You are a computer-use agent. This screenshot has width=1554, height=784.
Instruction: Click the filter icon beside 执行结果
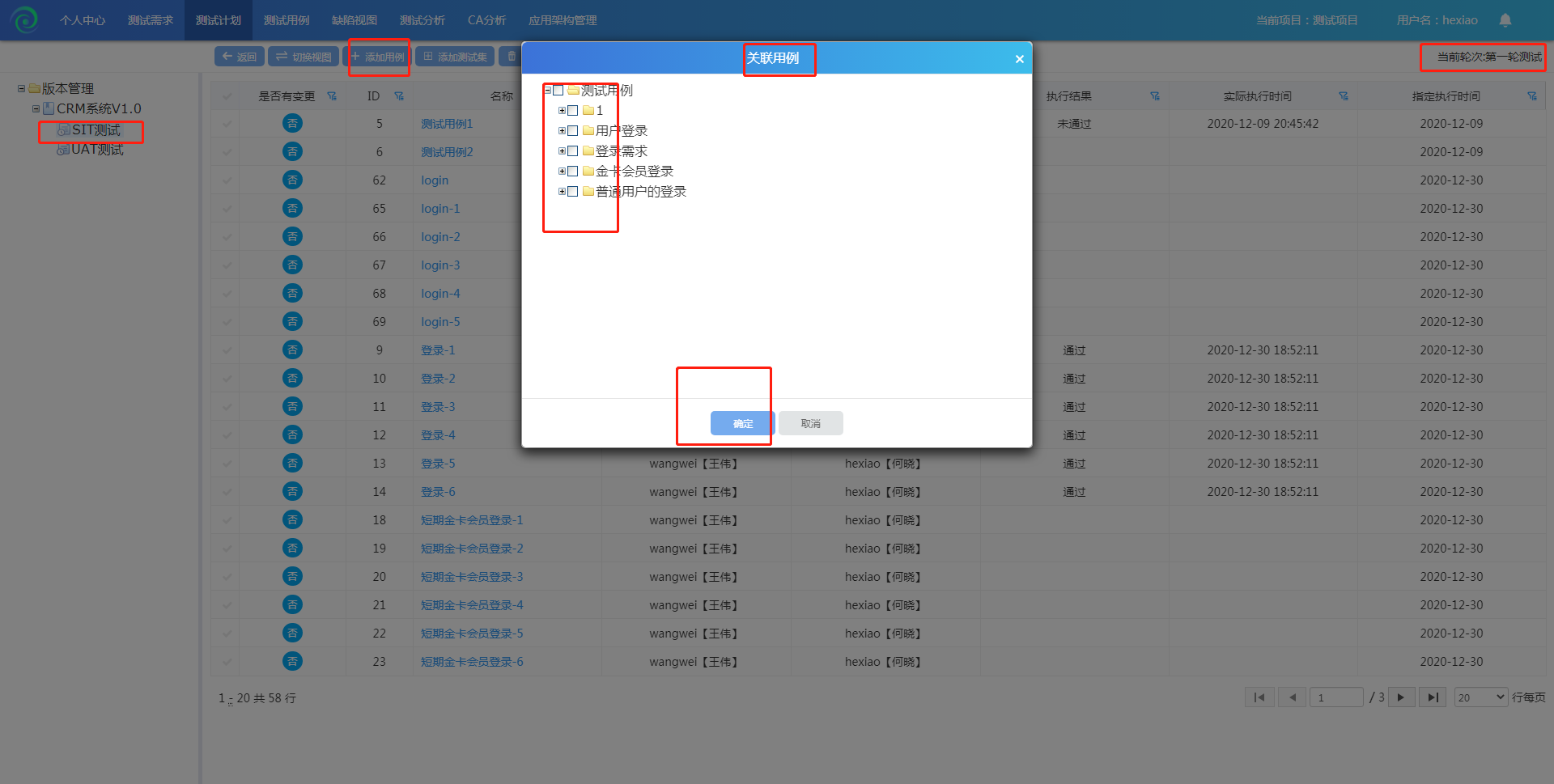pyautogui.click(x=1155, y=96)
